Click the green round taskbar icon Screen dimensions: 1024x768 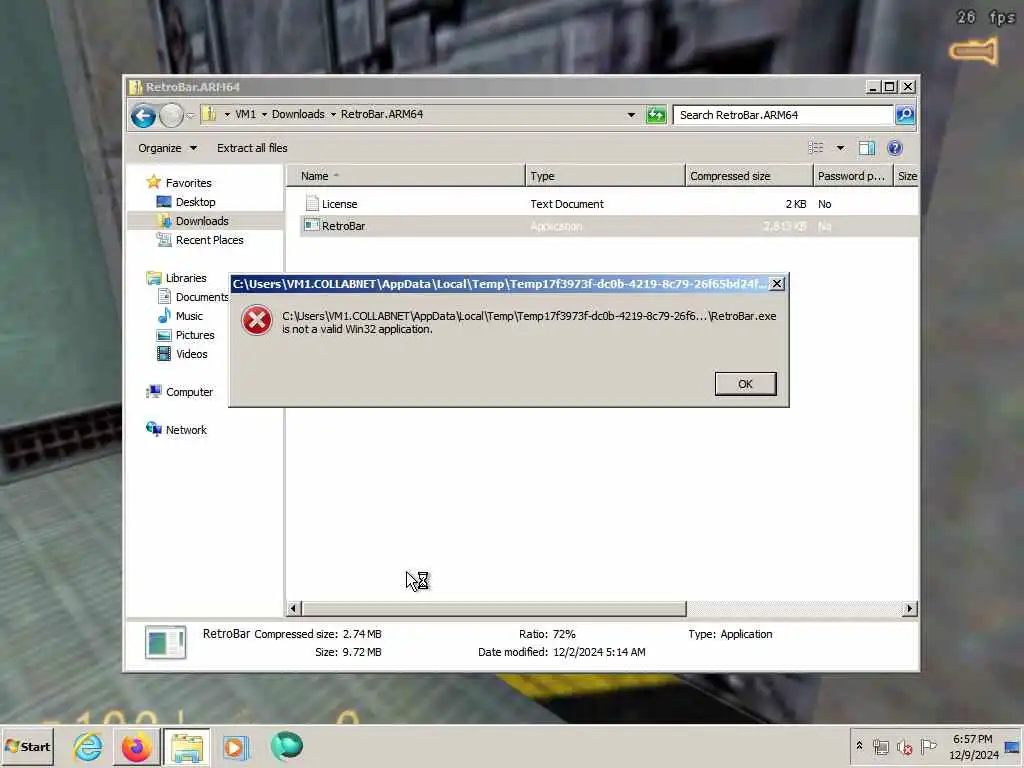click(286, 746)
